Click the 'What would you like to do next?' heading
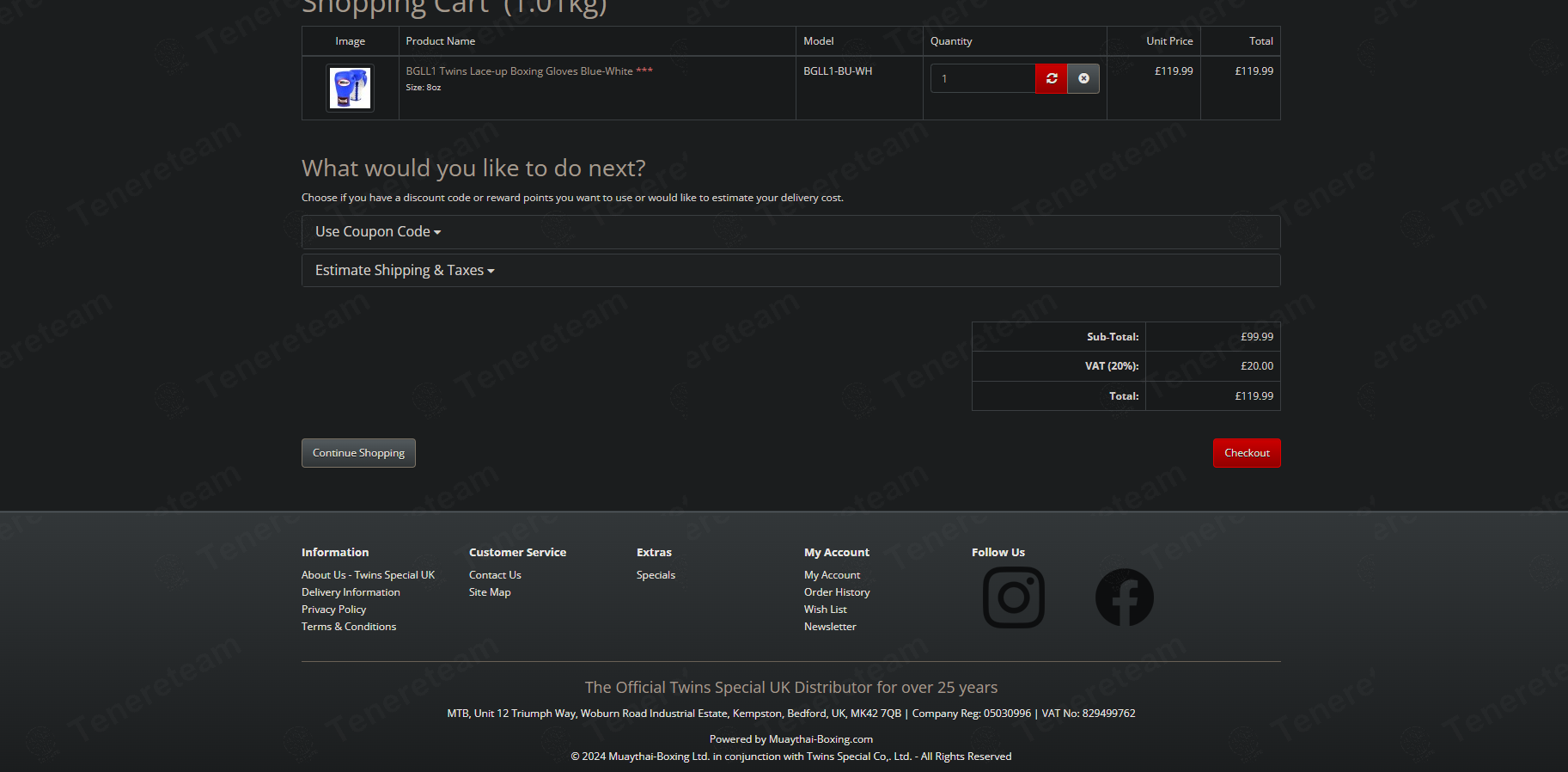The width and height of the screenshot is (1568, 772). click(473, 168)
